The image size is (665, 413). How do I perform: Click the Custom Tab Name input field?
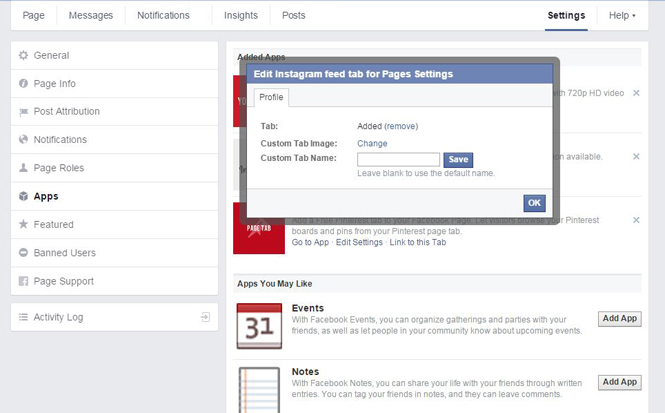(x=398, y=159)
